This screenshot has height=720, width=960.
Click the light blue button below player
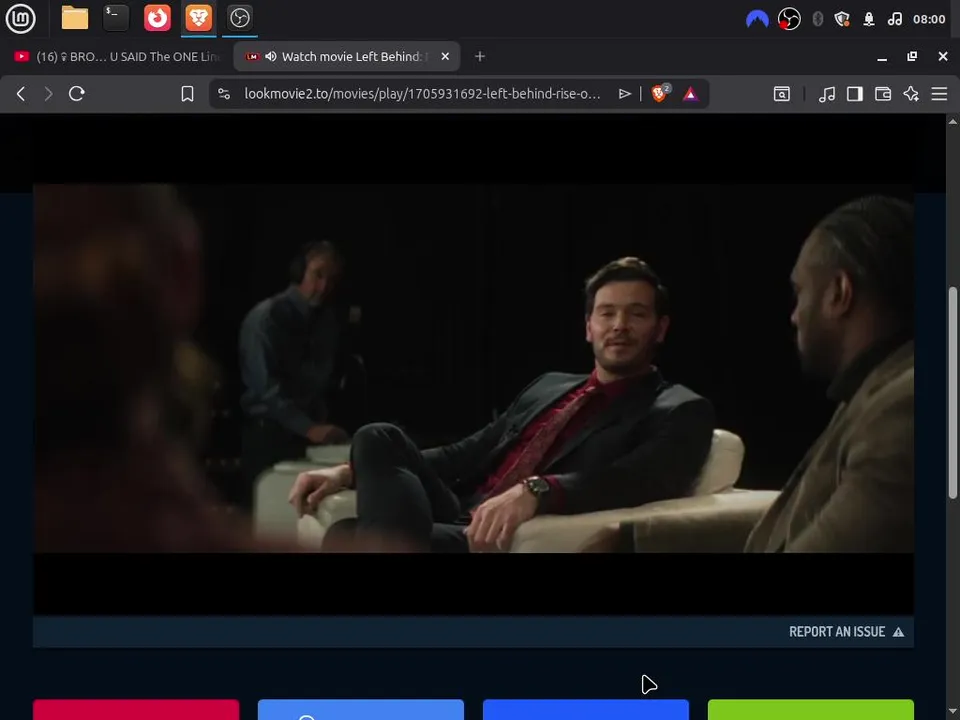click(x=361, y=710)
